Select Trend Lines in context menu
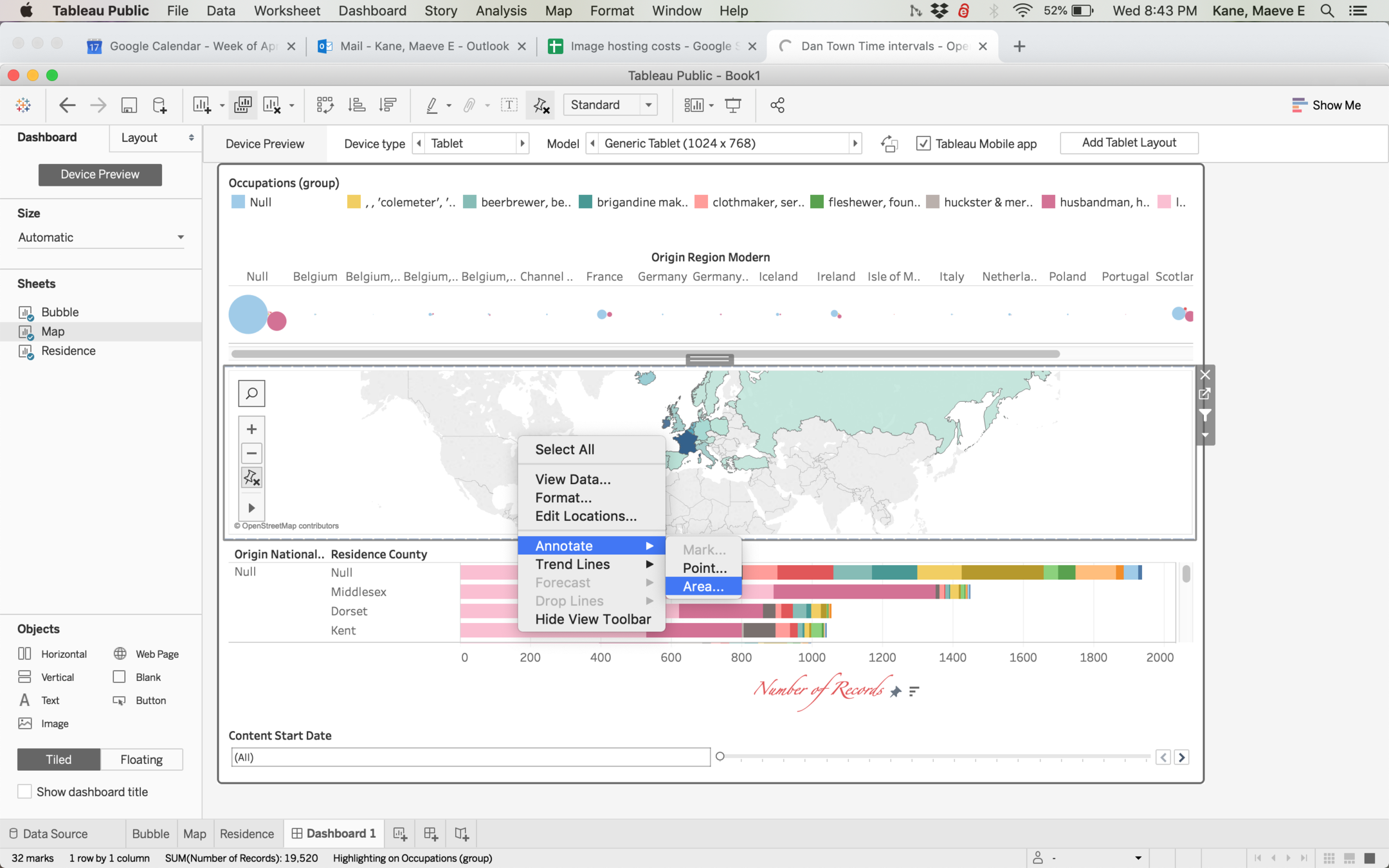Viewport: 1389px width, 868px height. [x=572, y=564]
